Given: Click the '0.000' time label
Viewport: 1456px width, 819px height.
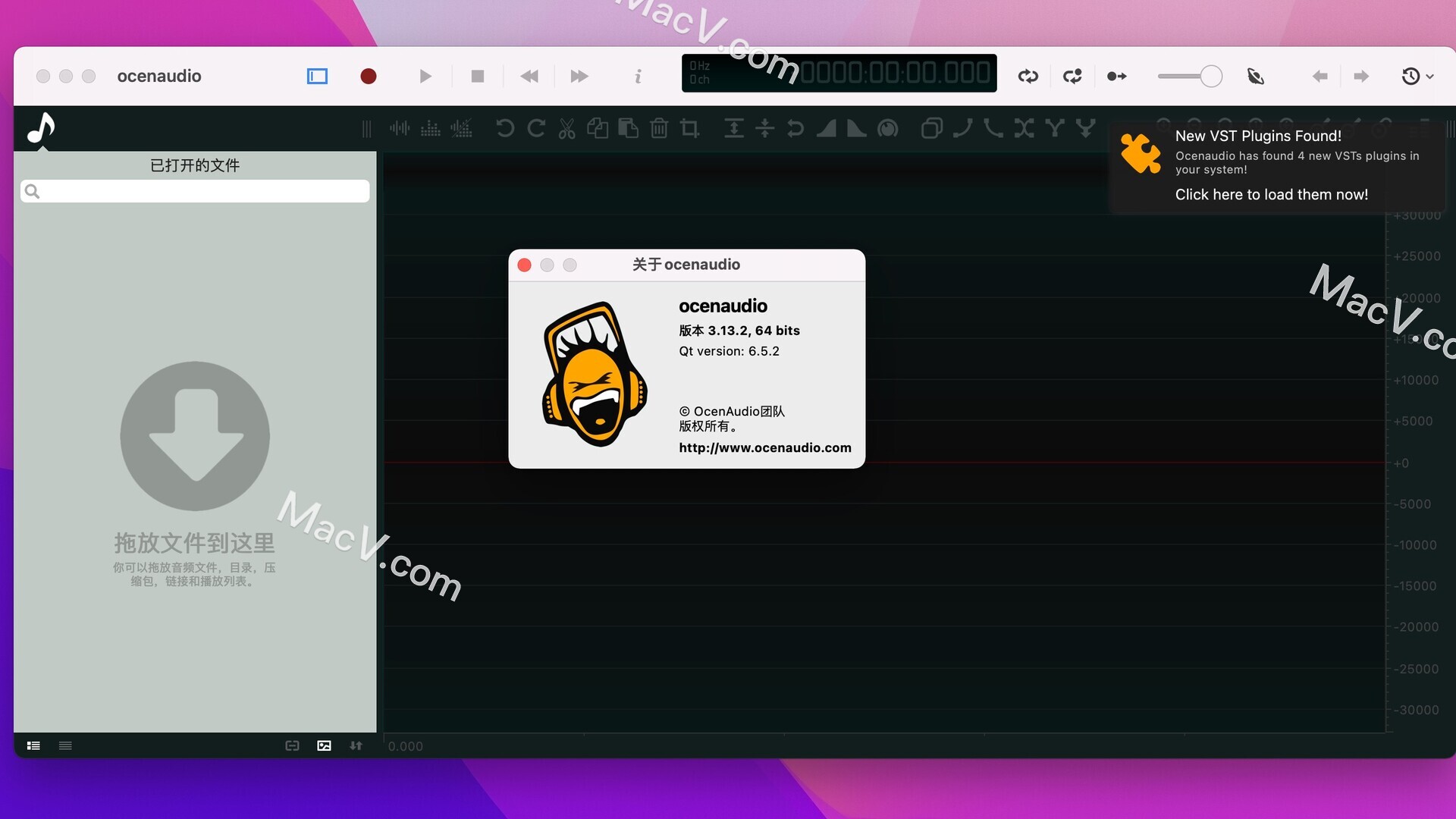Looking at the screenshot, I should [406, 746].
